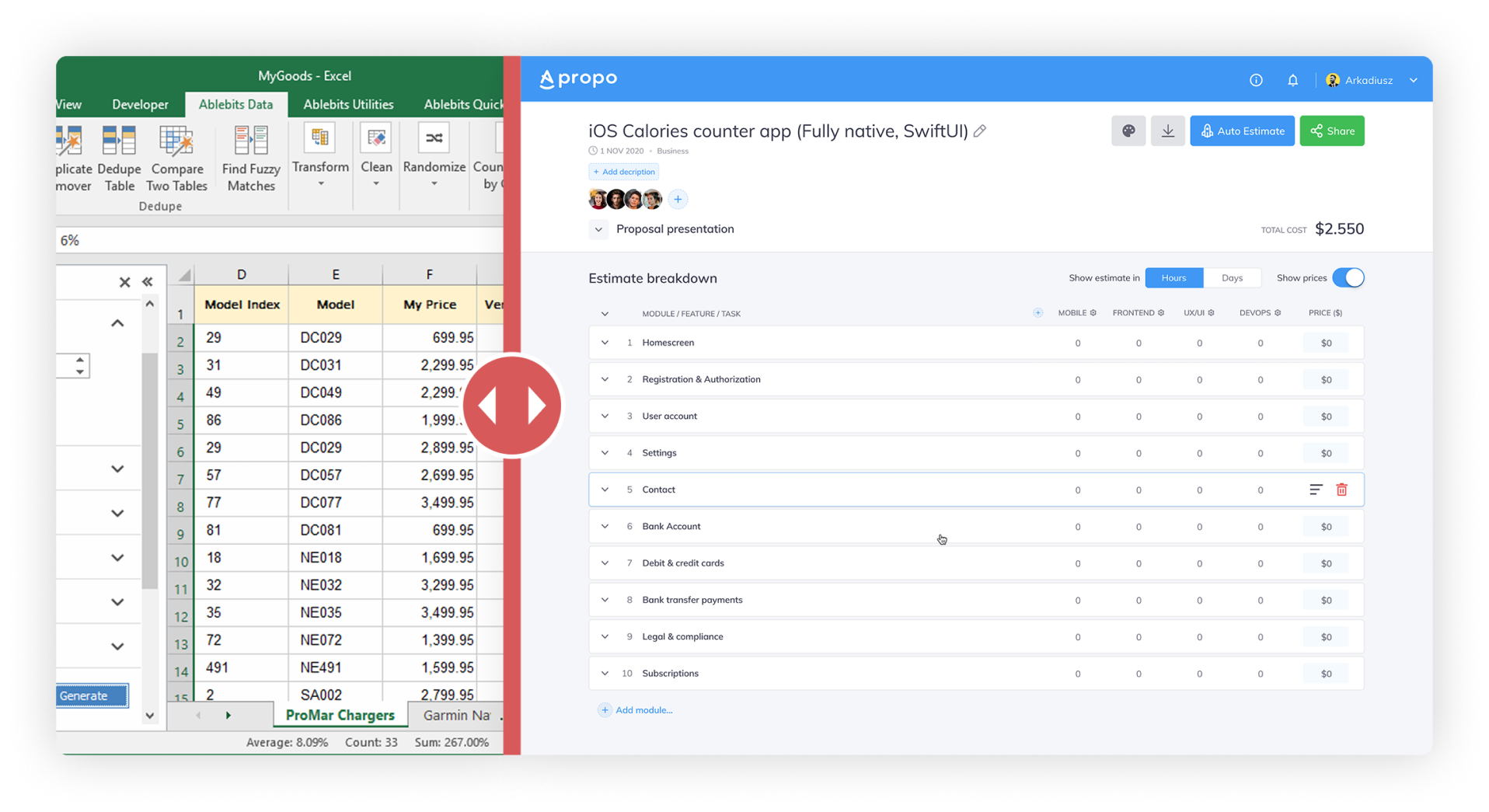The image size is (1489, 812).
Task: Select cell with model DC057
Action: (335, 475)
